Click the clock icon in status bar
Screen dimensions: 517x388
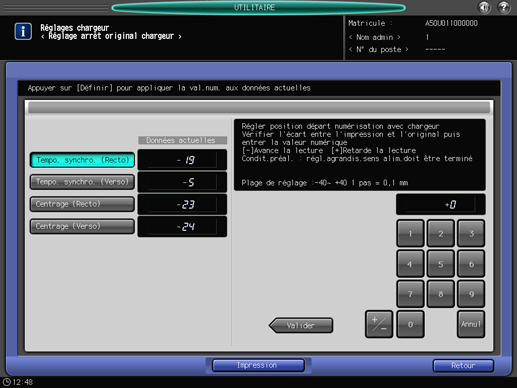coord(7,382)
